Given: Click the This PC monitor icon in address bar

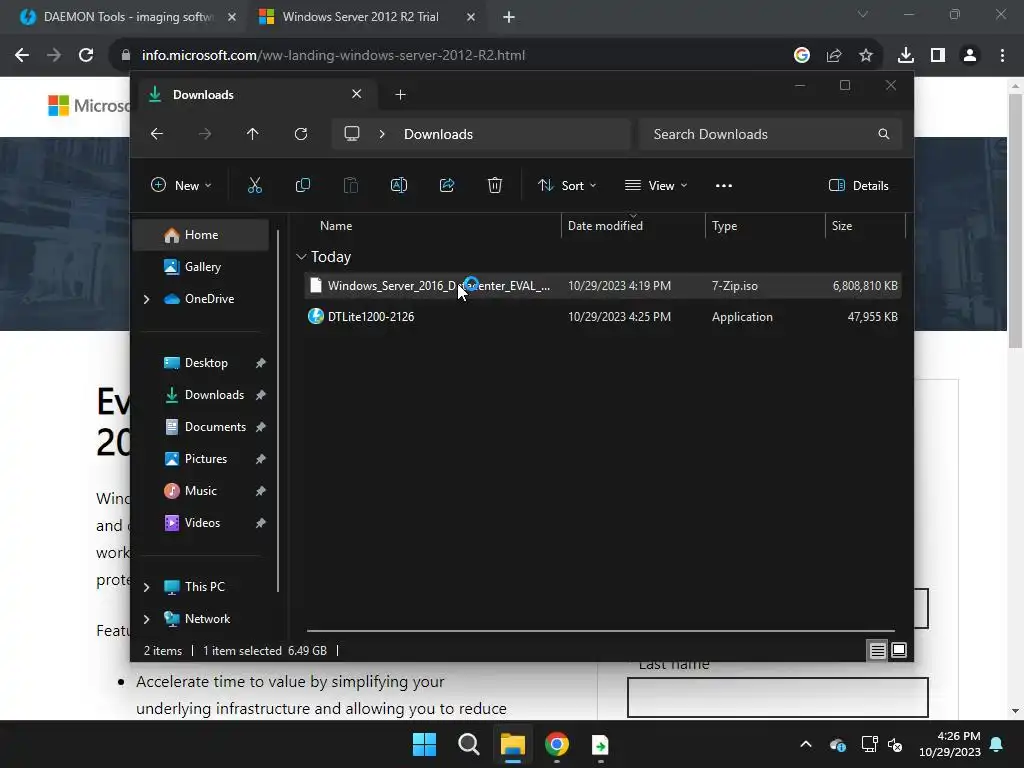Looking at the screenshot, I should [352, 134].
